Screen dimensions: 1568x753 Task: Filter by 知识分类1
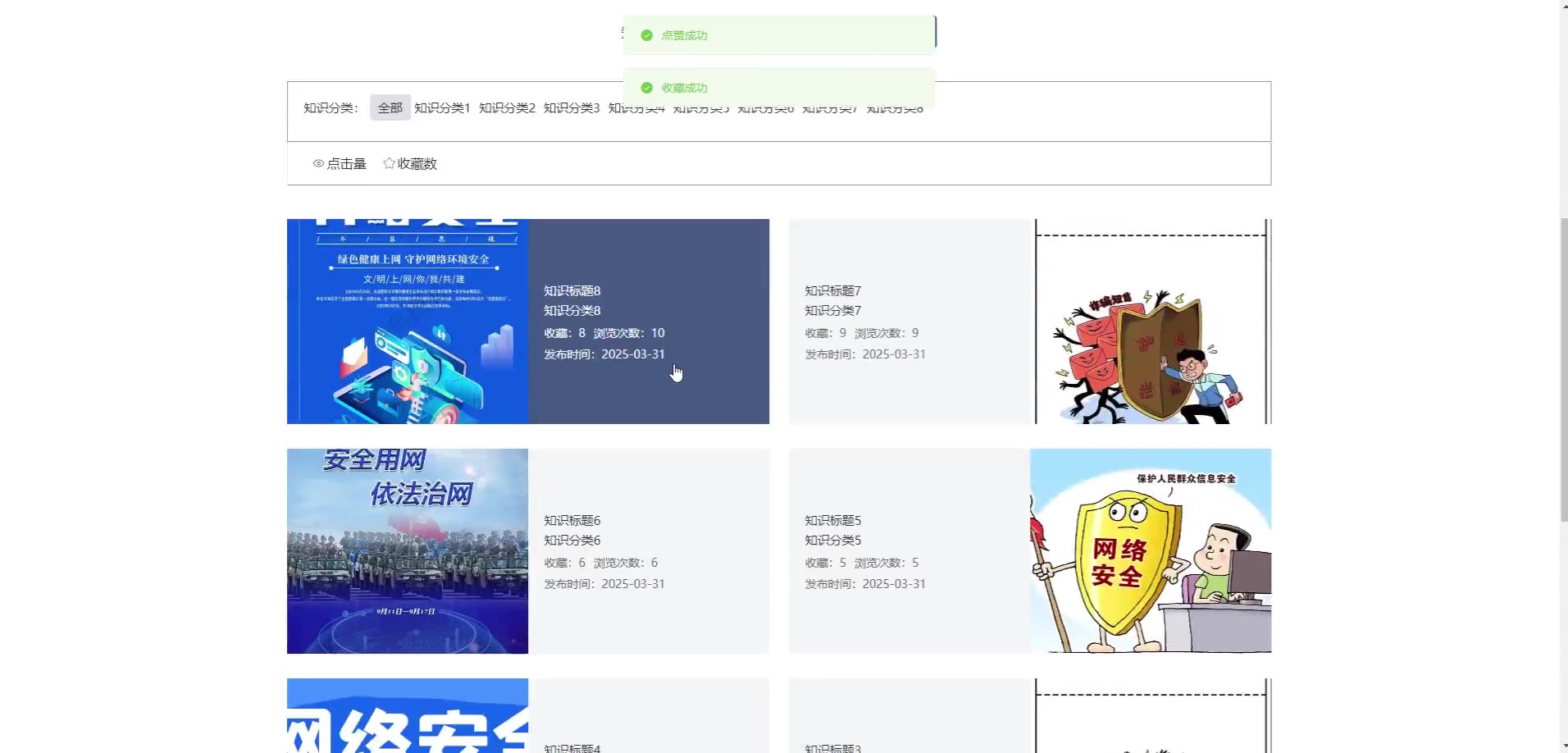click(442, 107)
